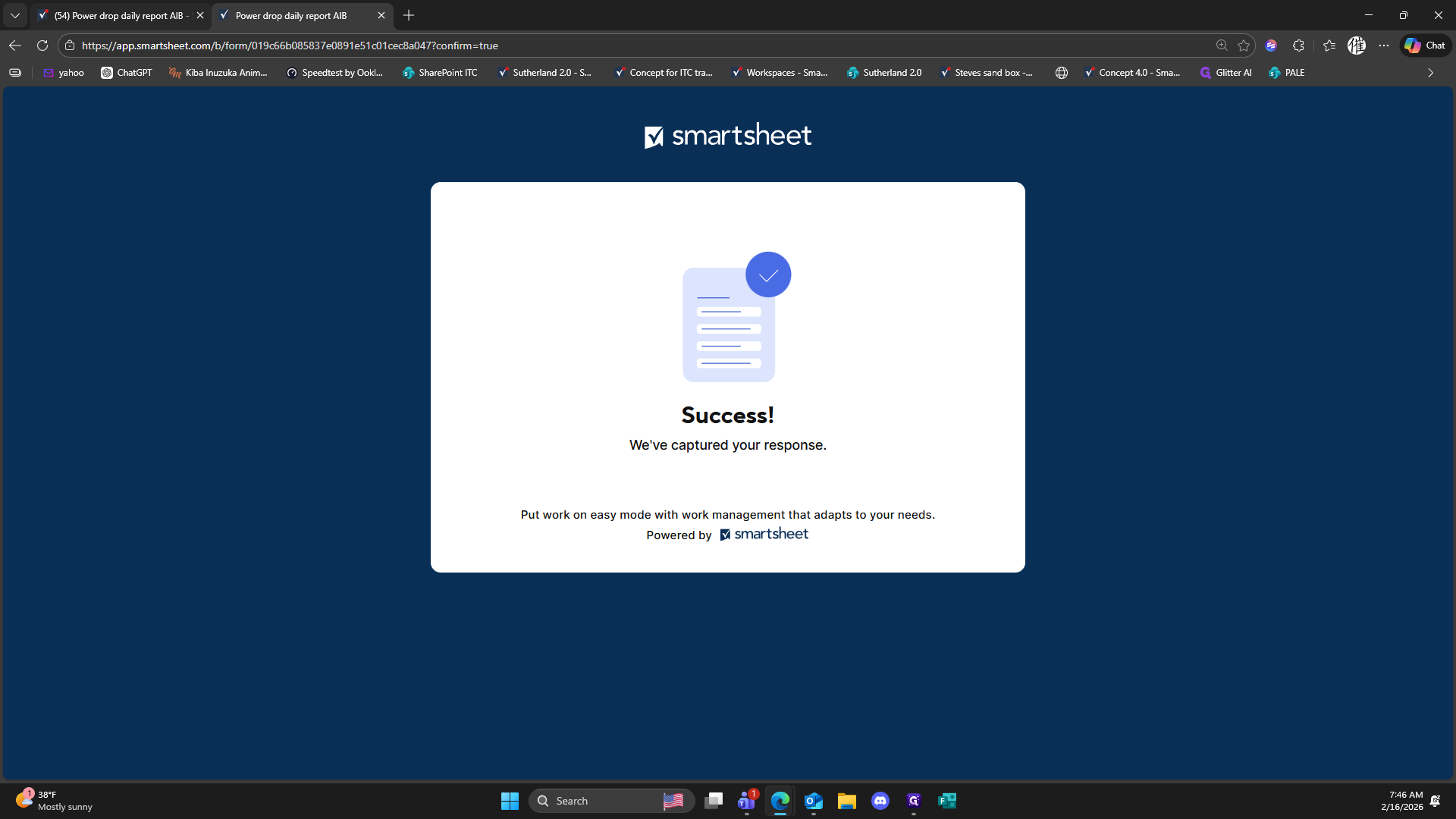Close the active Power drop daily report tab
This screenshot has width=1456, height=819.
tap(381, 15)
